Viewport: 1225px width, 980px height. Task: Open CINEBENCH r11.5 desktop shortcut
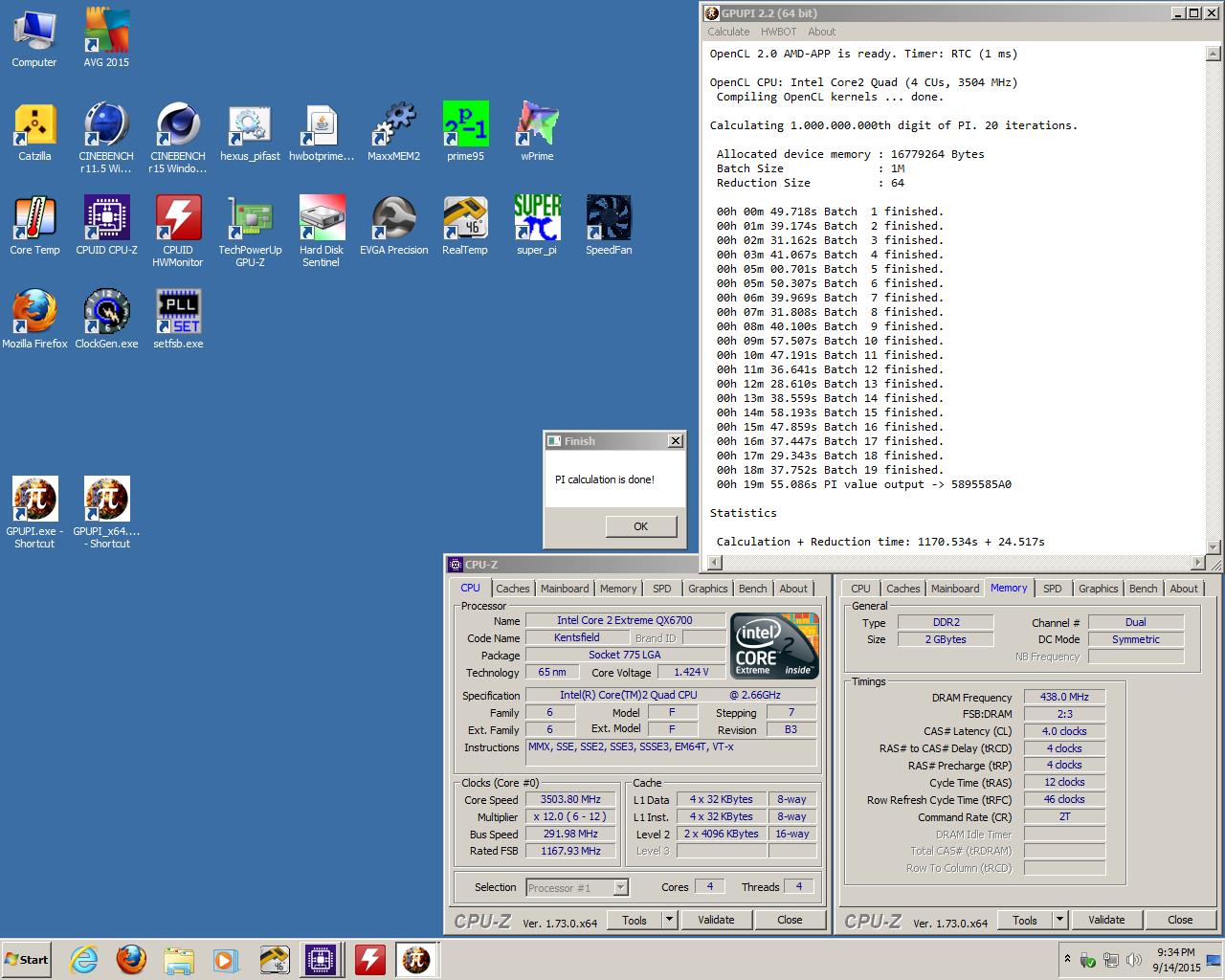(x=106, y=138)
